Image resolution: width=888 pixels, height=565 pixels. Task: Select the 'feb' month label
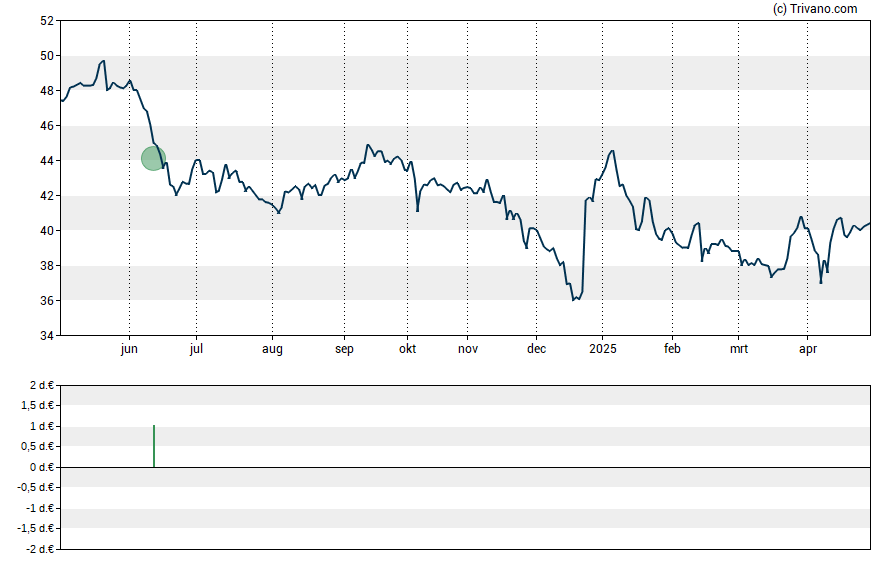pyautogui.click(x=672, y=349)
